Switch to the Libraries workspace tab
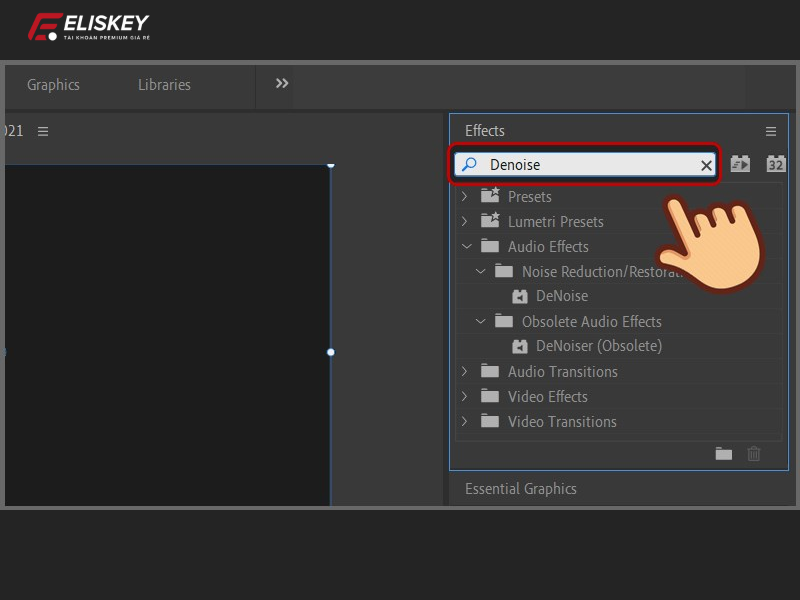800x600 pixels. coord(164,85)
